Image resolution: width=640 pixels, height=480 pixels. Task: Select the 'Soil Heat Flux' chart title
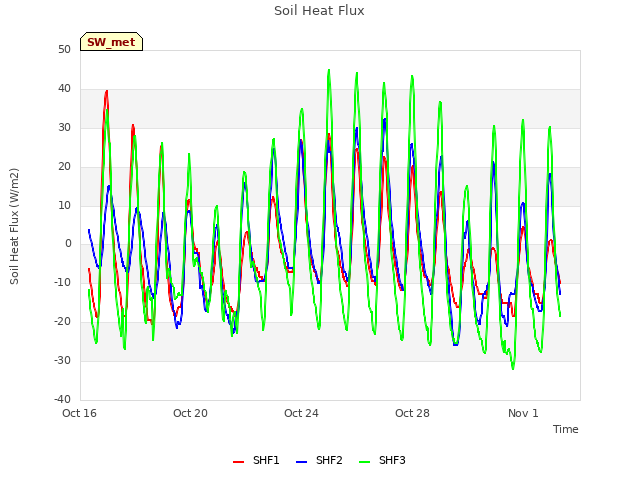[x=319, y=11]
